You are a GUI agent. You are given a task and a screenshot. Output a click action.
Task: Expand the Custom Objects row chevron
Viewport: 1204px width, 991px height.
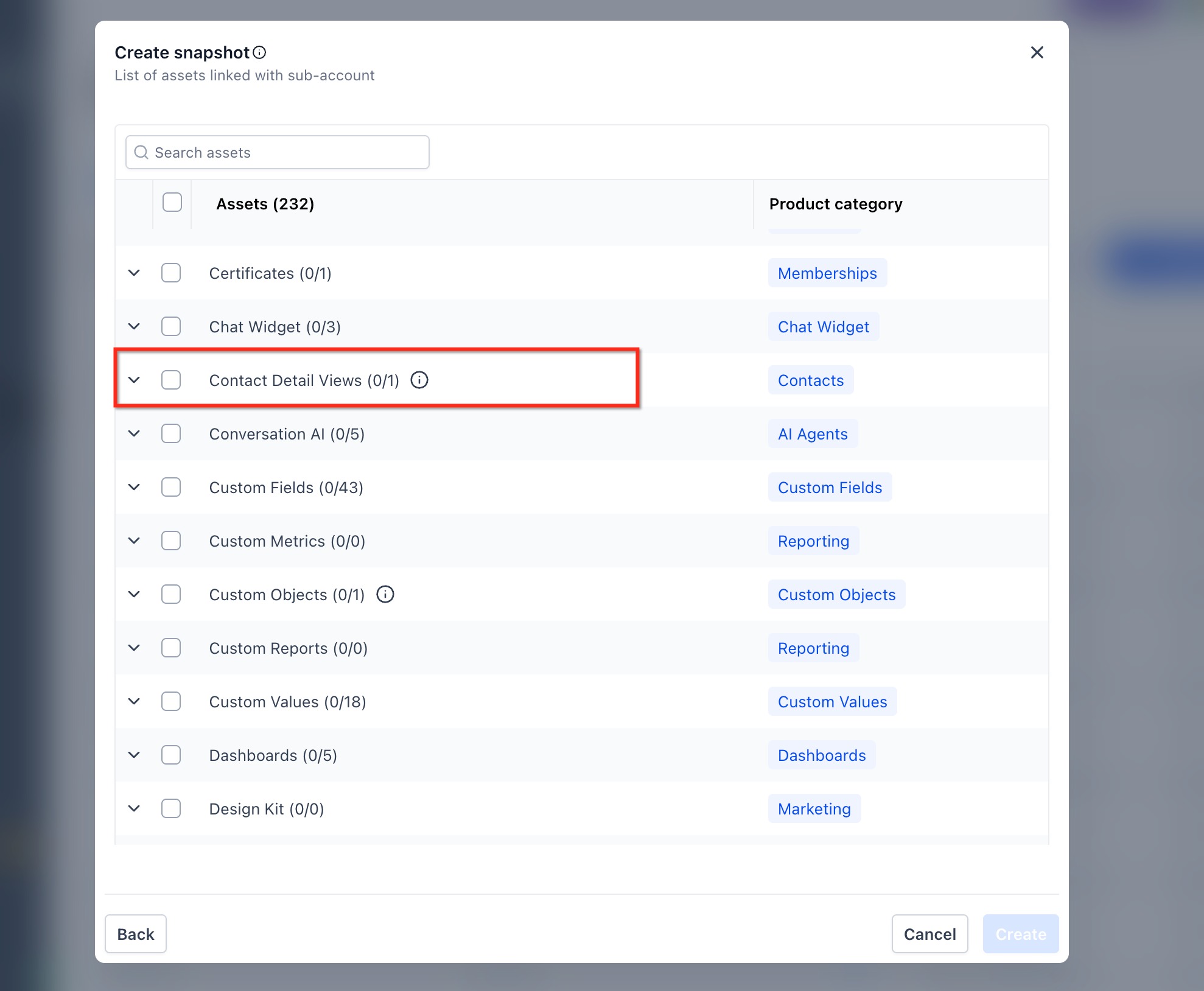point(134,594)
